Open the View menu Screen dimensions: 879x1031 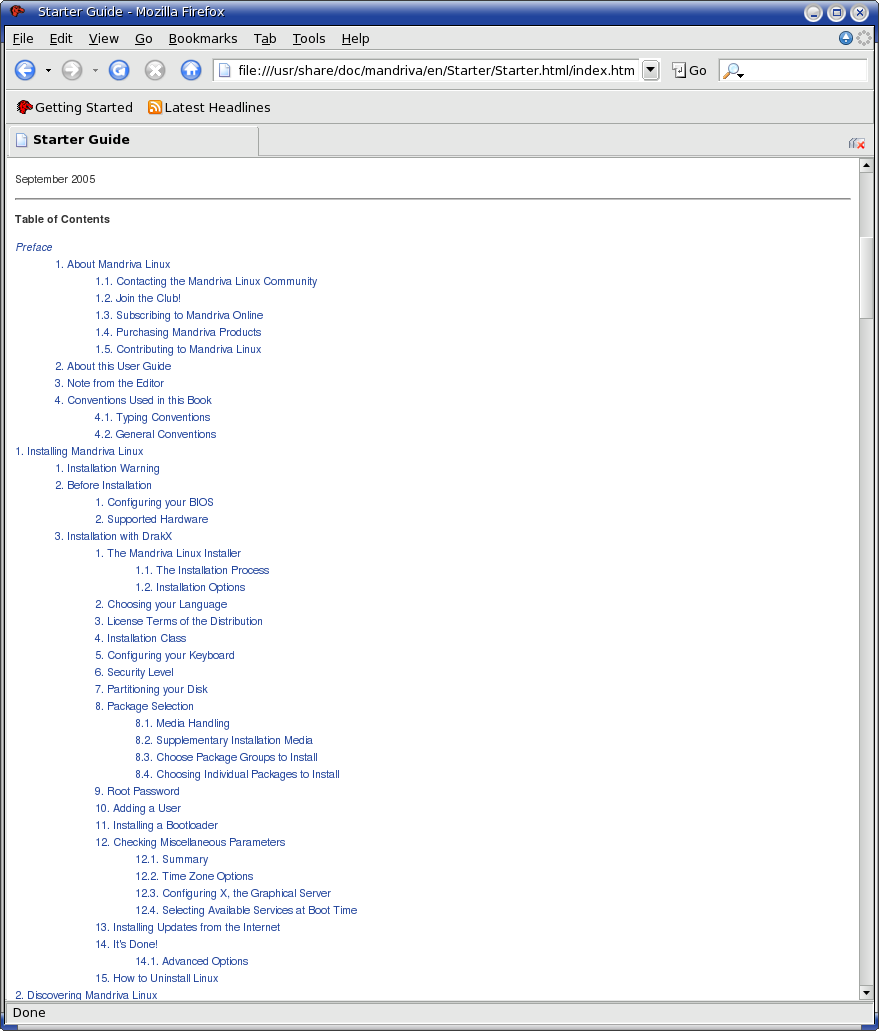pyautogui.click(x=104, y=39)
